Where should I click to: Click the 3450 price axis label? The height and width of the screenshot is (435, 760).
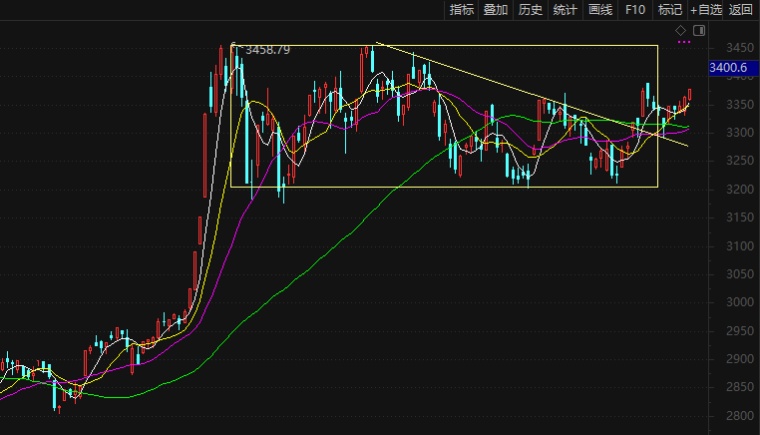[740, 48]
